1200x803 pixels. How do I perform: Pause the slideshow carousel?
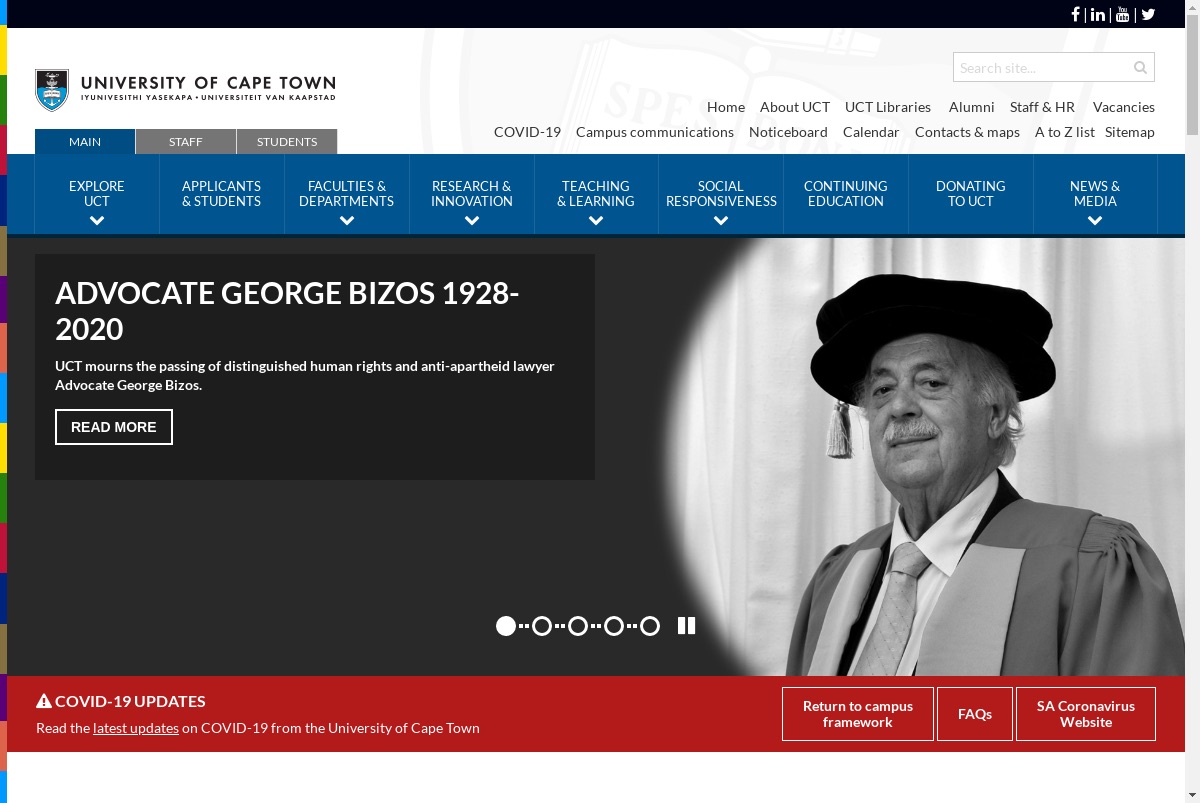point(686,626)
